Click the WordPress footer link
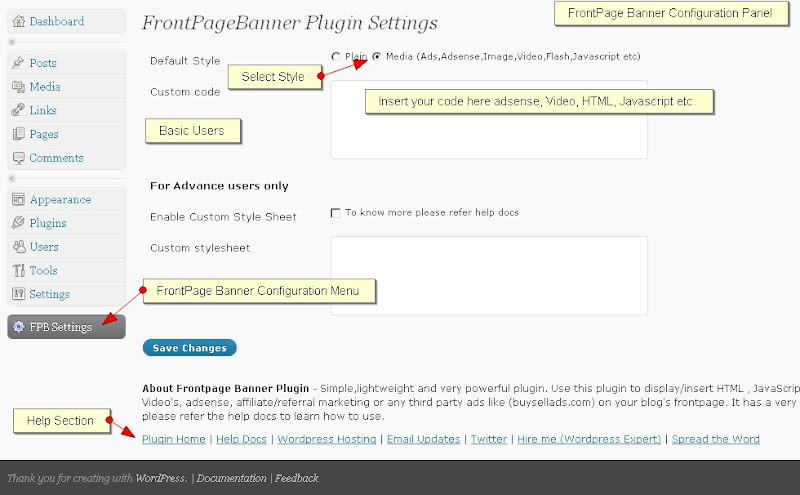The height and width of the screenshot is (495, 800). click(161, 478)
